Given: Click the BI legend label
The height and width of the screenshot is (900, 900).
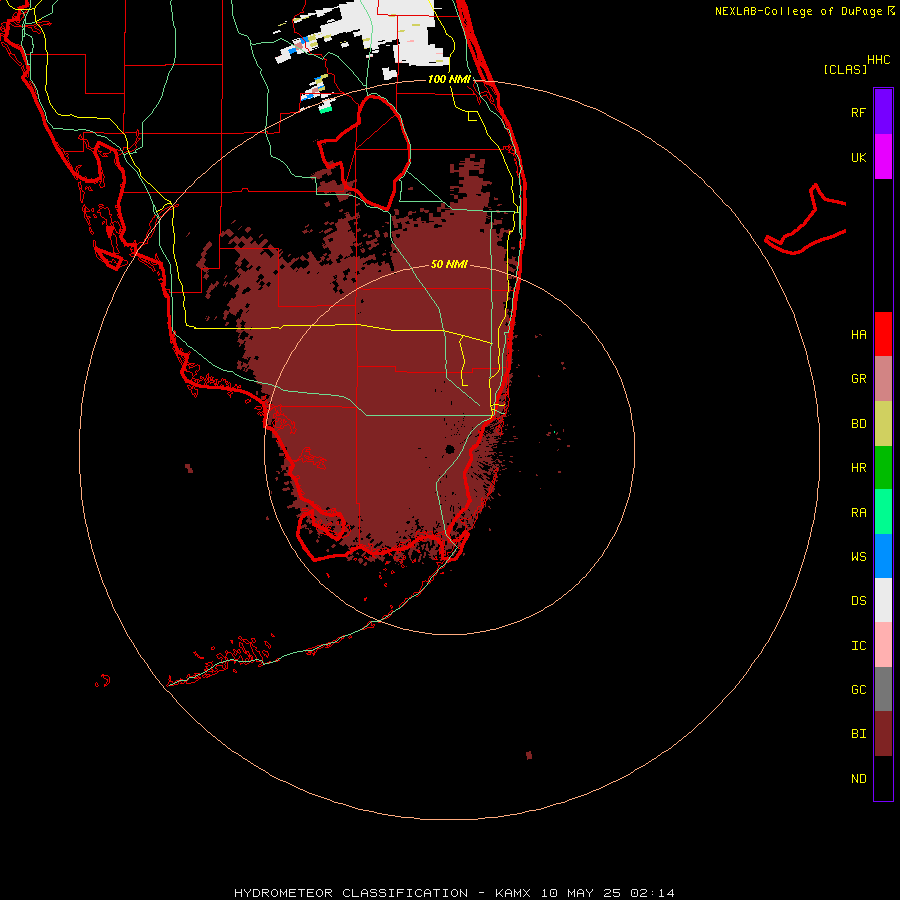Looking at the screenshot, I should [858, 734].
